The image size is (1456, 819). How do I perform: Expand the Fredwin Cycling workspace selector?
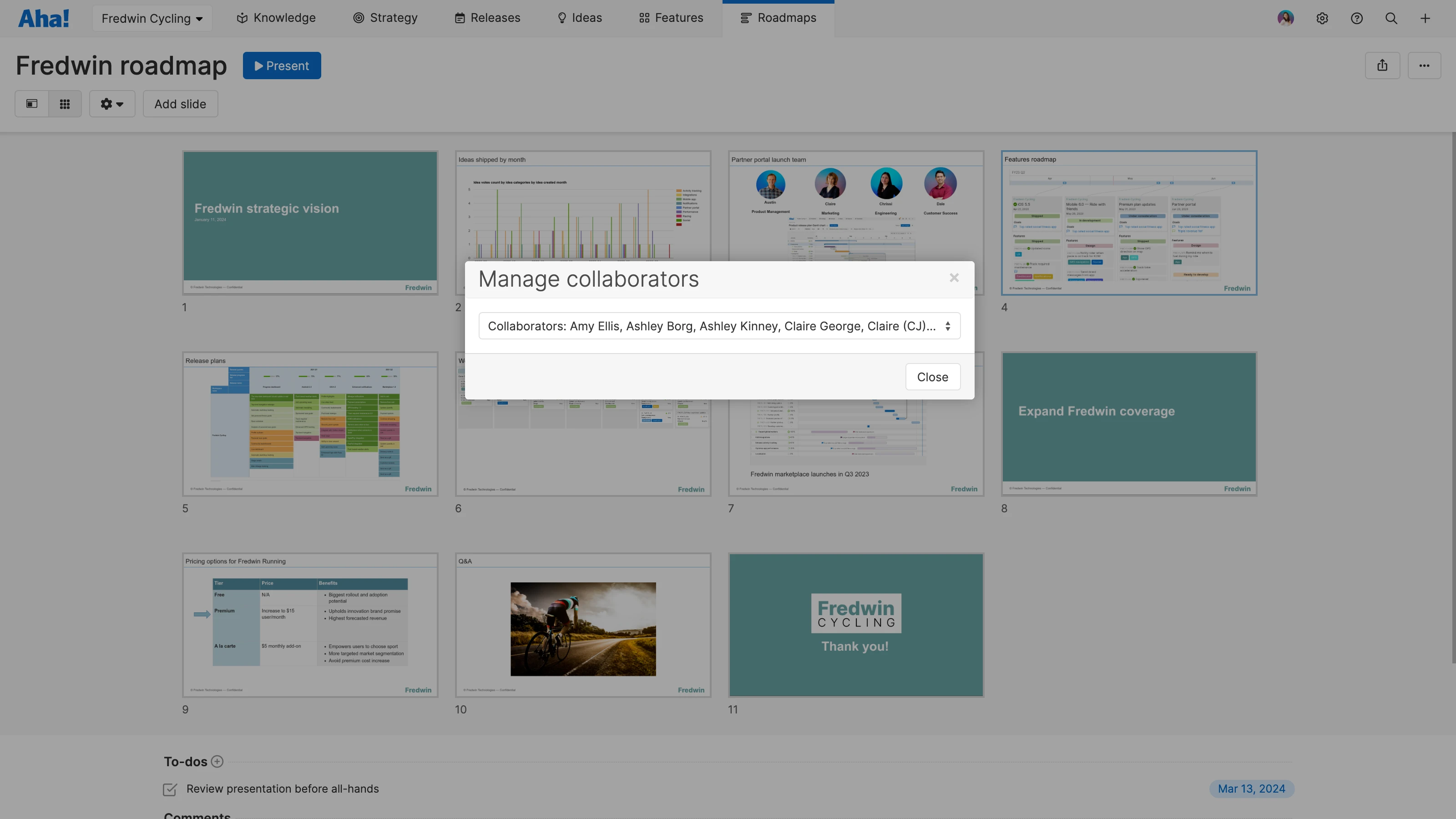point(152,18)
